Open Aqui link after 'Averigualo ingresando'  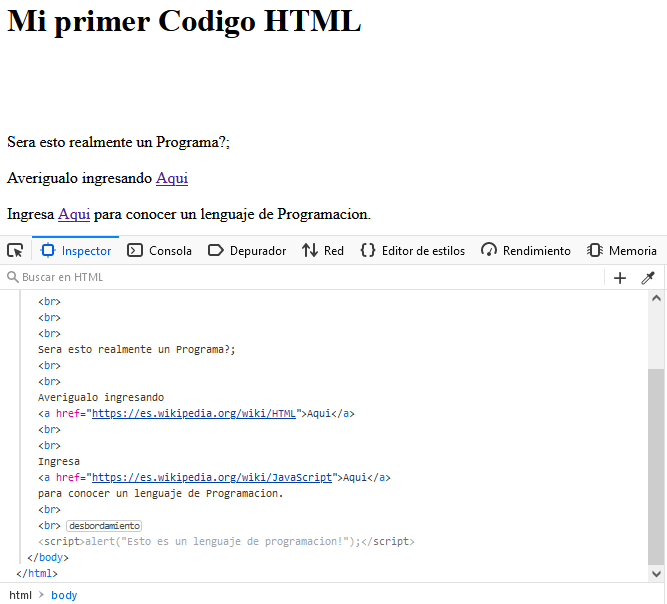pyautogui.click(x=172, y=178)
